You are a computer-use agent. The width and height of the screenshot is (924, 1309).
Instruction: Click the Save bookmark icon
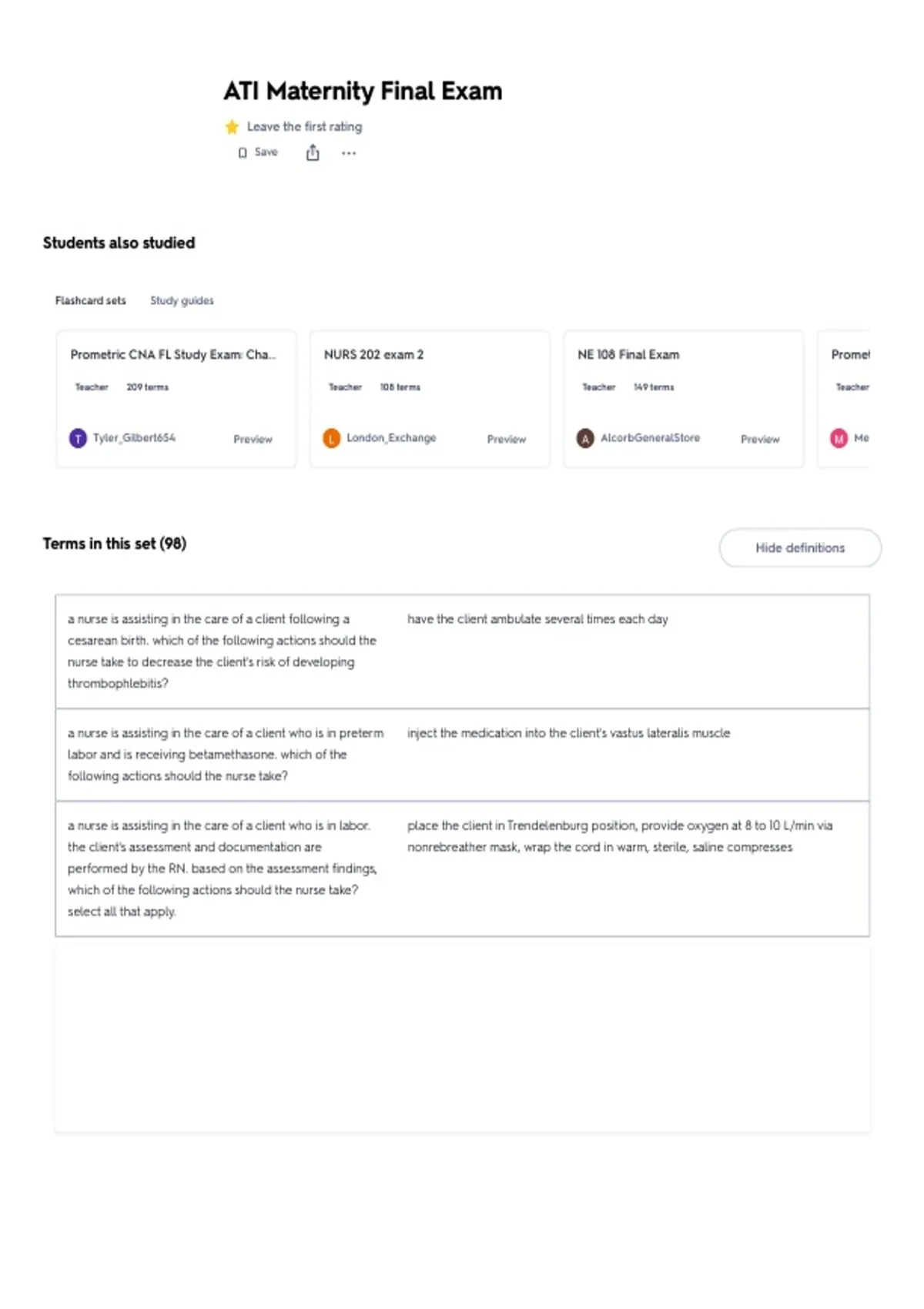243,152
